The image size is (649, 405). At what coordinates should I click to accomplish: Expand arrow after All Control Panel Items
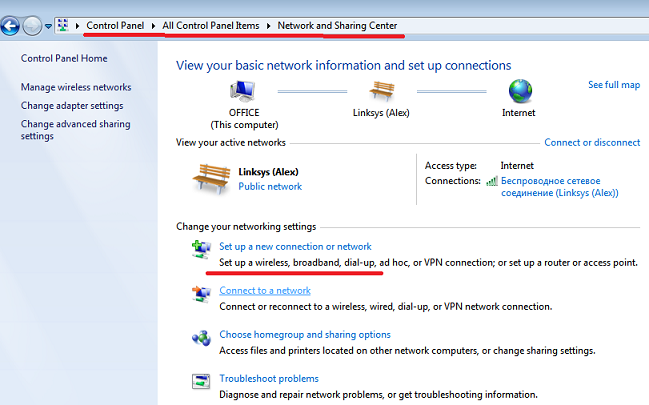pos(269,26)
